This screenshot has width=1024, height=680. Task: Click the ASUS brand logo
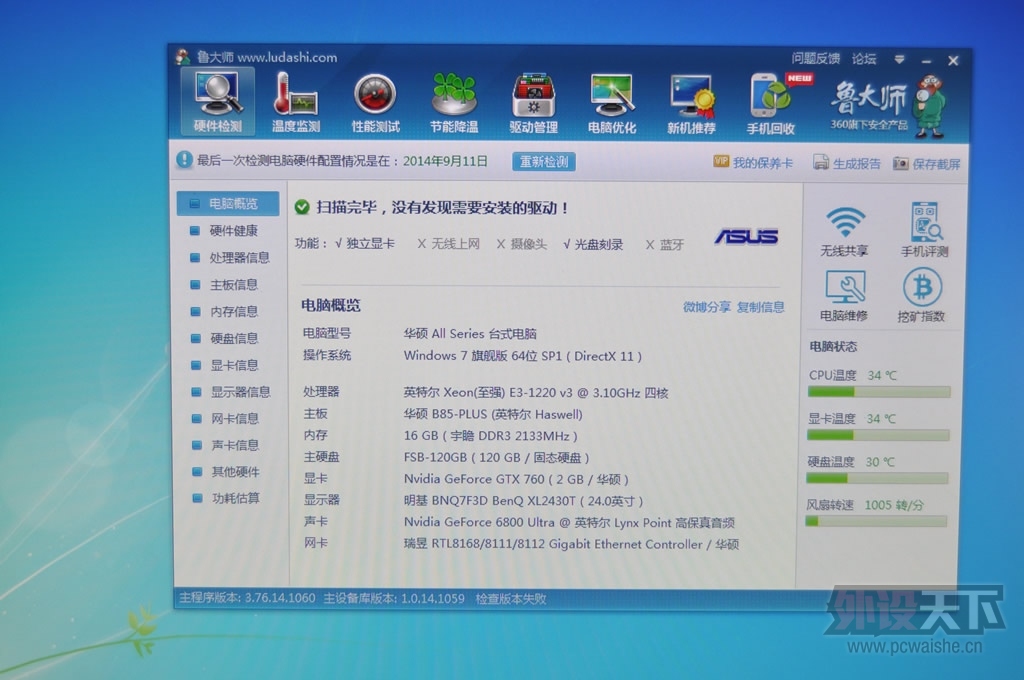pos(746,236)
